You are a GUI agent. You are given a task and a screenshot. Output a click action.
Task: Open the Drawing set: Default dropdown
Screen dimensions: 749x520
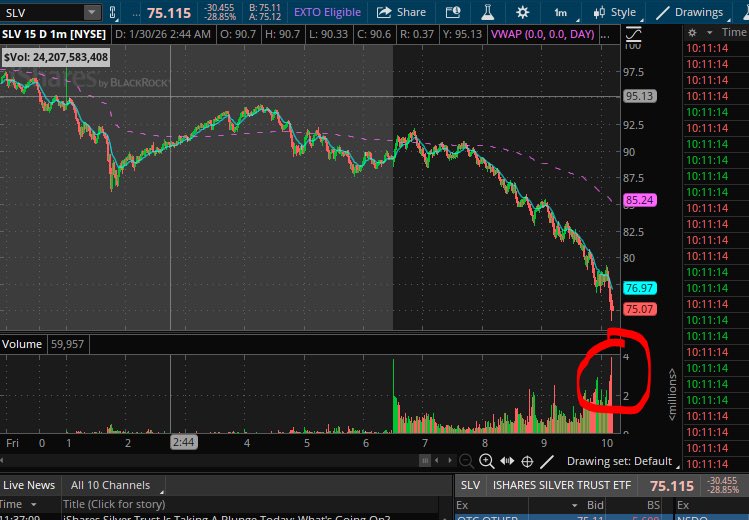[x=622, y=461]
